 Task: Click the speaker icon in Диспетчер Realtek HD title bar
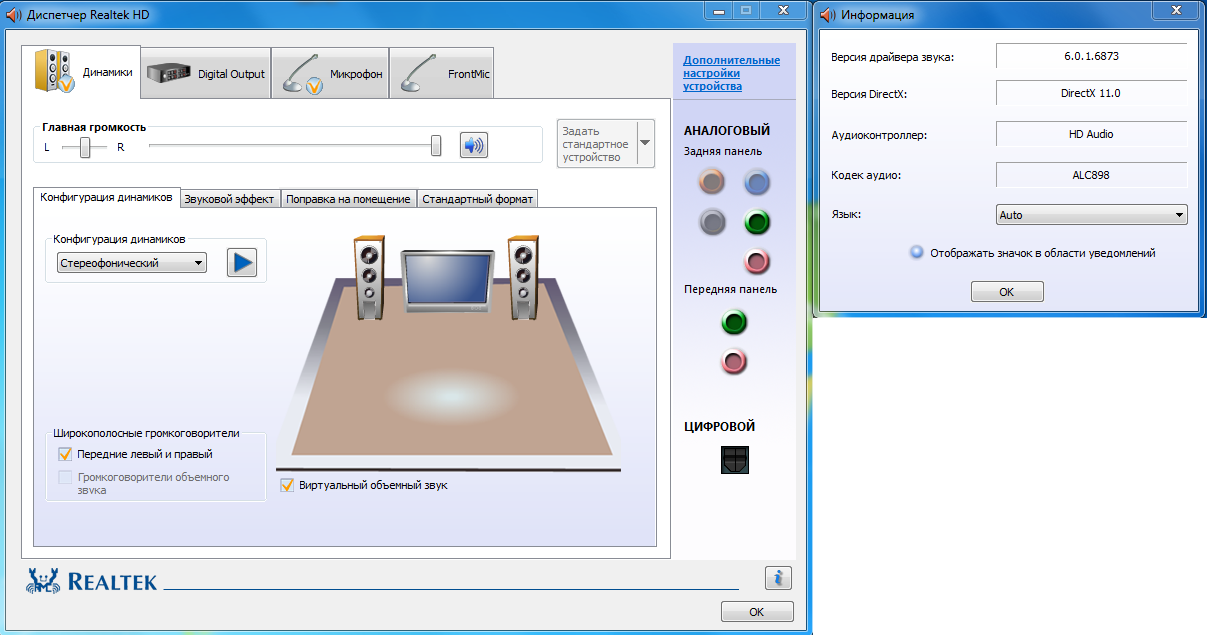click(x=14, y=15)
